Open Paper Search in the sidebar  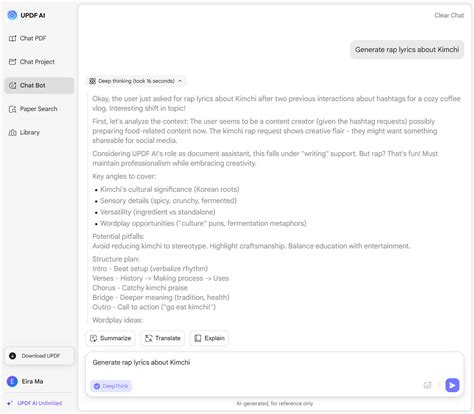point(33,109)
